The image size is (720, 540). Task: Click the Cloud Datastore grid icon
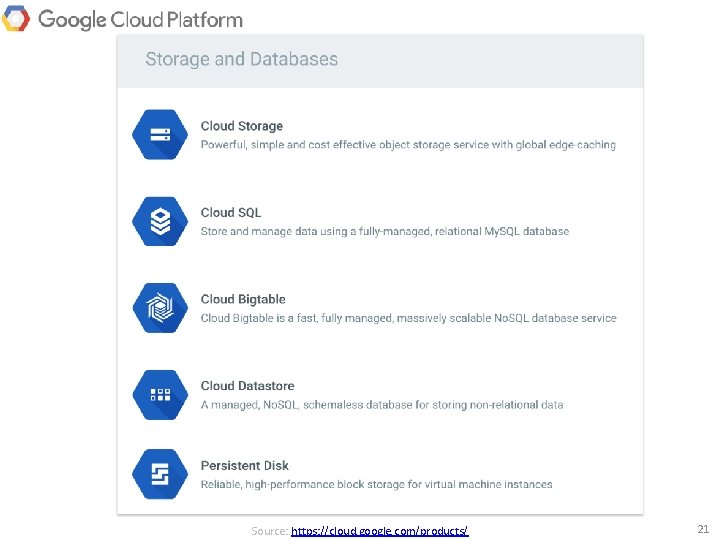(160, 395)
